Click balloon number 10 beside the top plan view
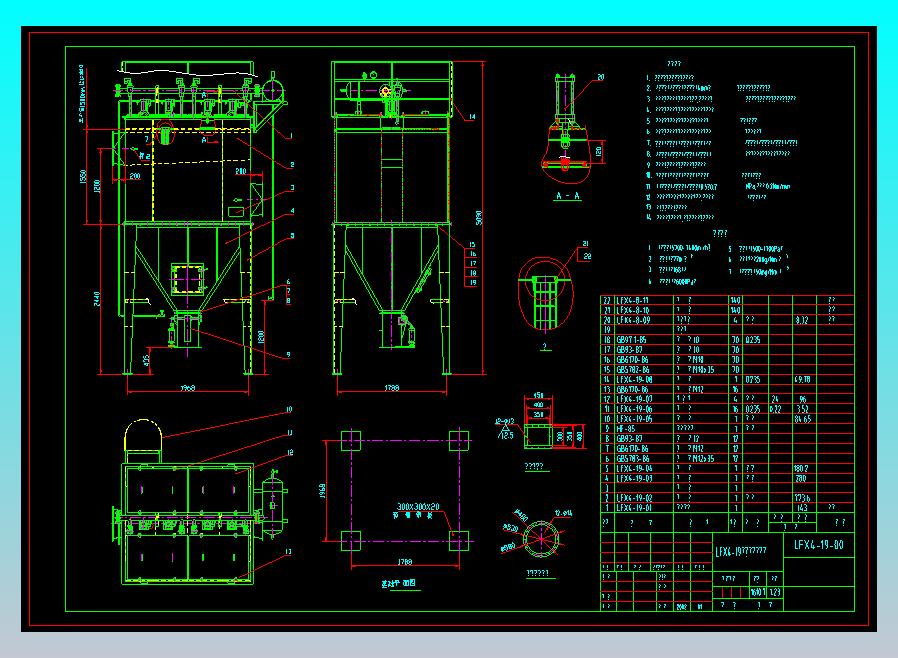898x658 pixels. pyautogui.click(x=289, y=409)
